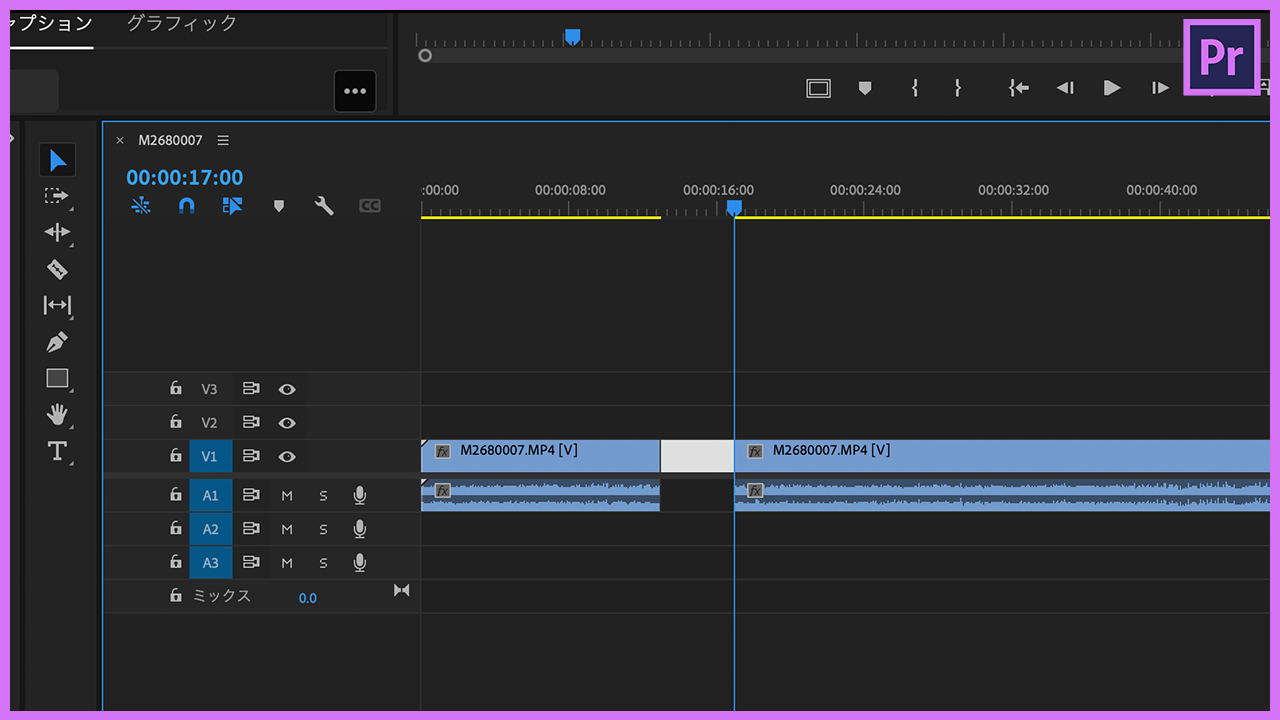This screenshot has width=1280, height=720.
Task: Toggle sync lock on track V1
Action: click(251, 456)
